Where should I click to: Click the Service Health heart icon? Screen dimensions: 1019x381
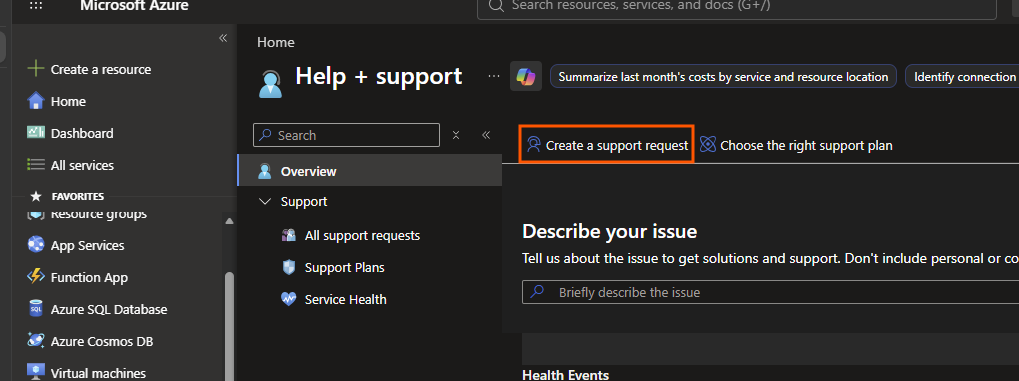coord(289,299)
